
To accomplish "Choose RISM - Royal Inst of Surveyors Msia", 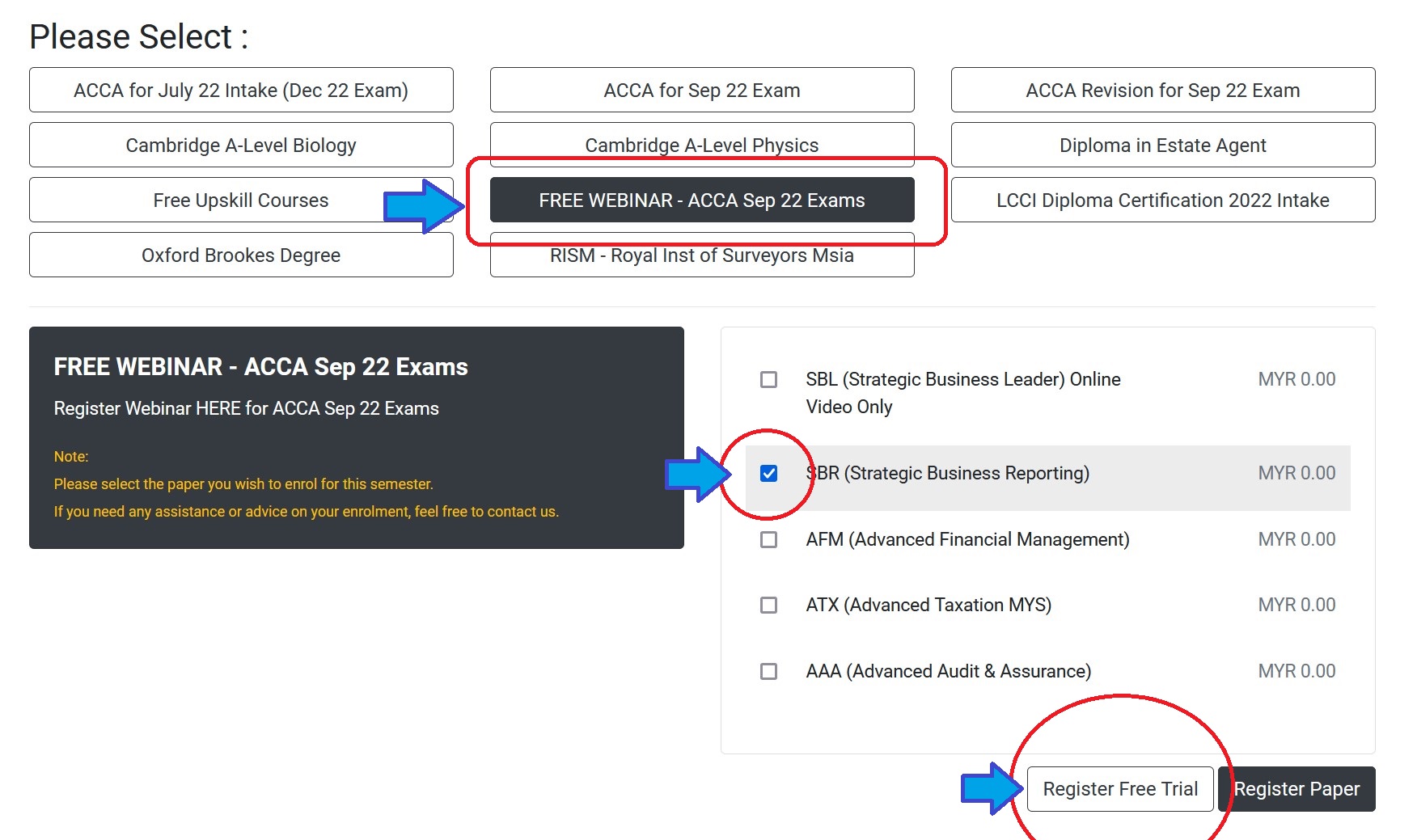I will [x=702, y=255].
